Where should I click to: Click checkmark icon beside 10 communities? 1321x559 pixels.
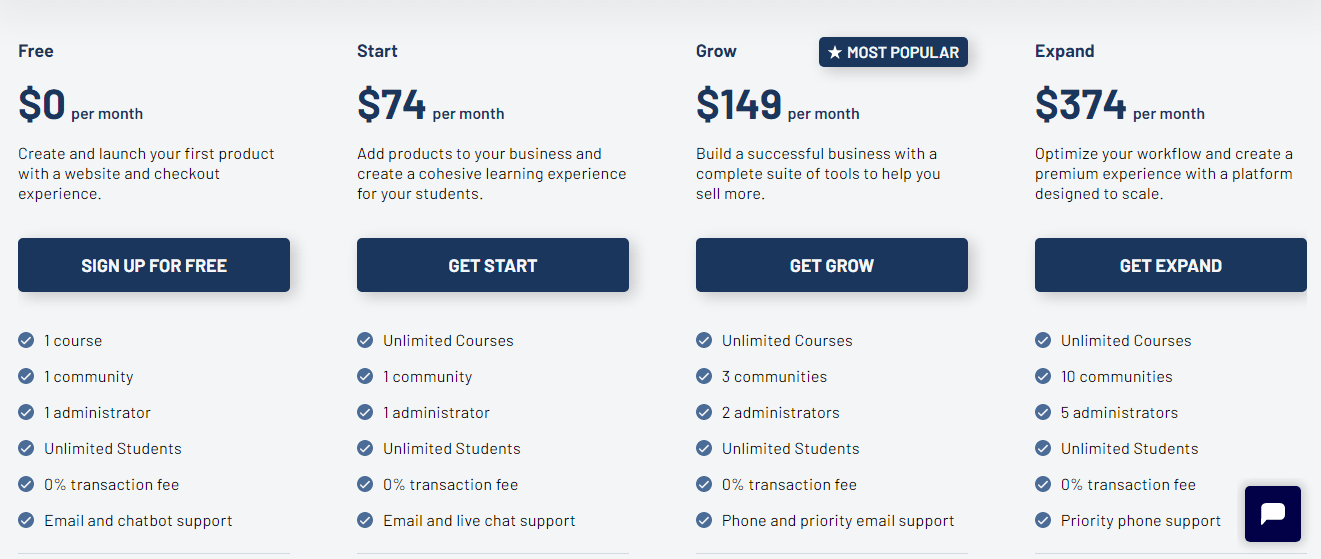1043,377
